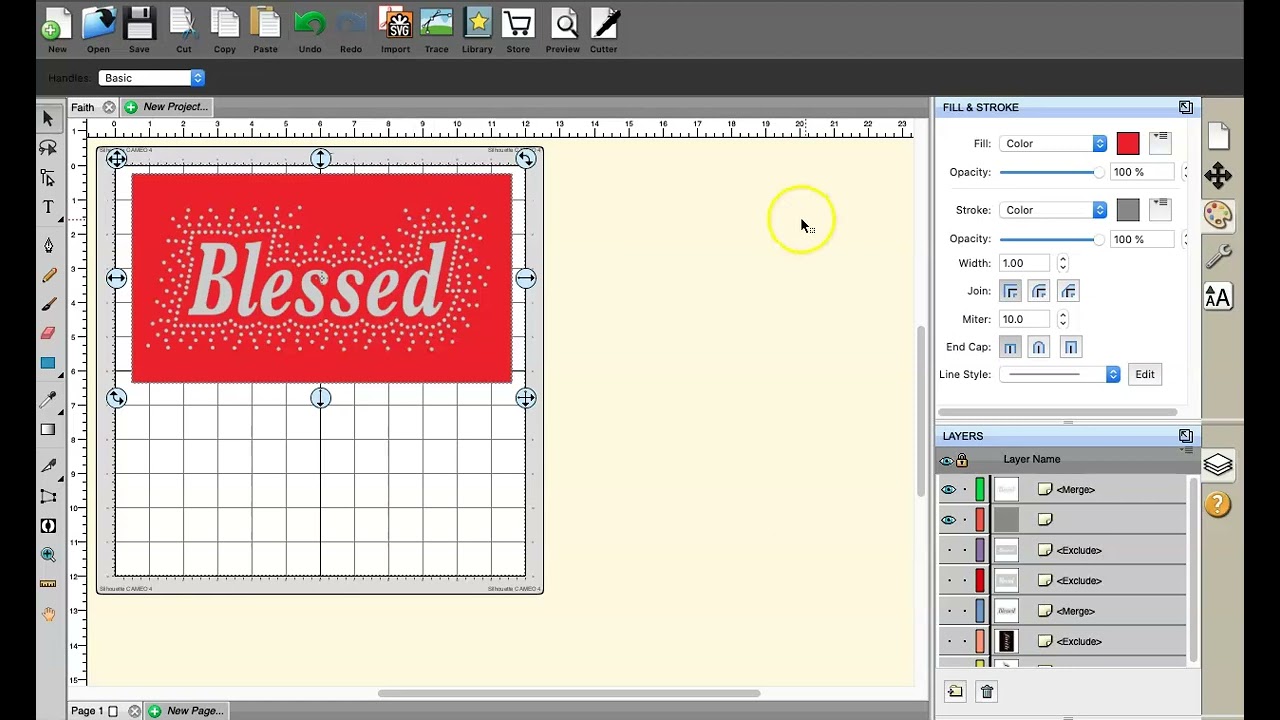
Task: Select the arrow Selection tool
Action: tap(48, 118)
